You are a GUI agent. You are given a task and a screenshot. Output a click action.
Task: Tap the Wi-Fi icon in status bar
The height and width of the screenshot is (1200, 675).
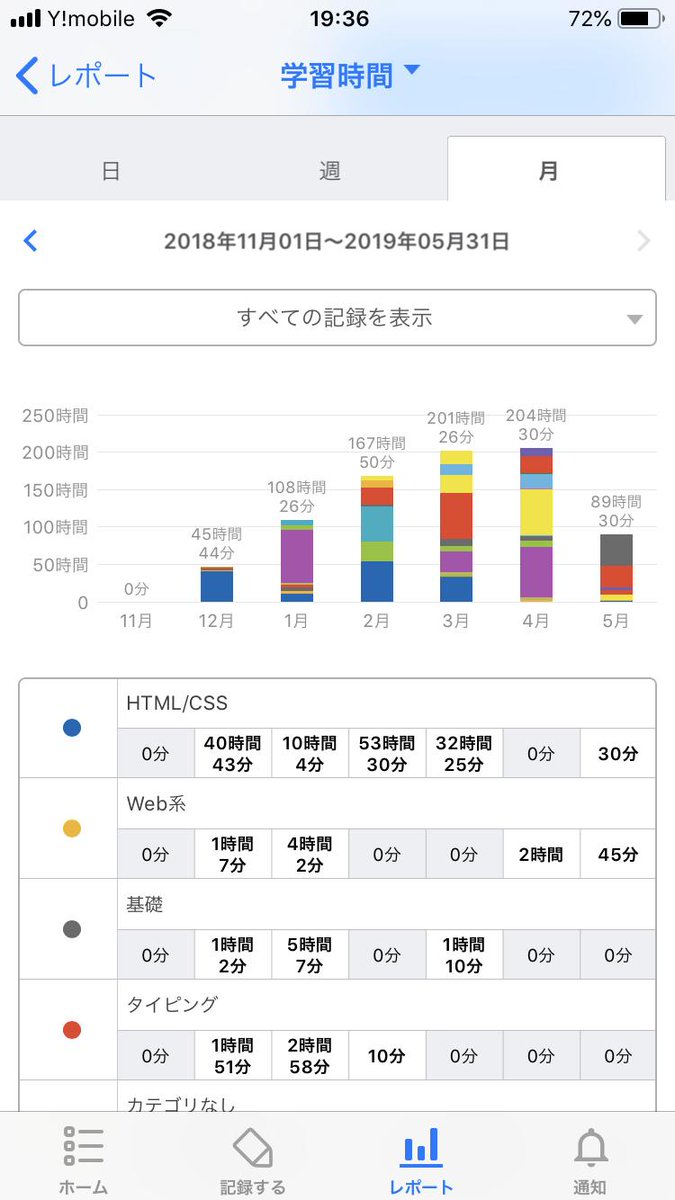[x=158, y=19]
